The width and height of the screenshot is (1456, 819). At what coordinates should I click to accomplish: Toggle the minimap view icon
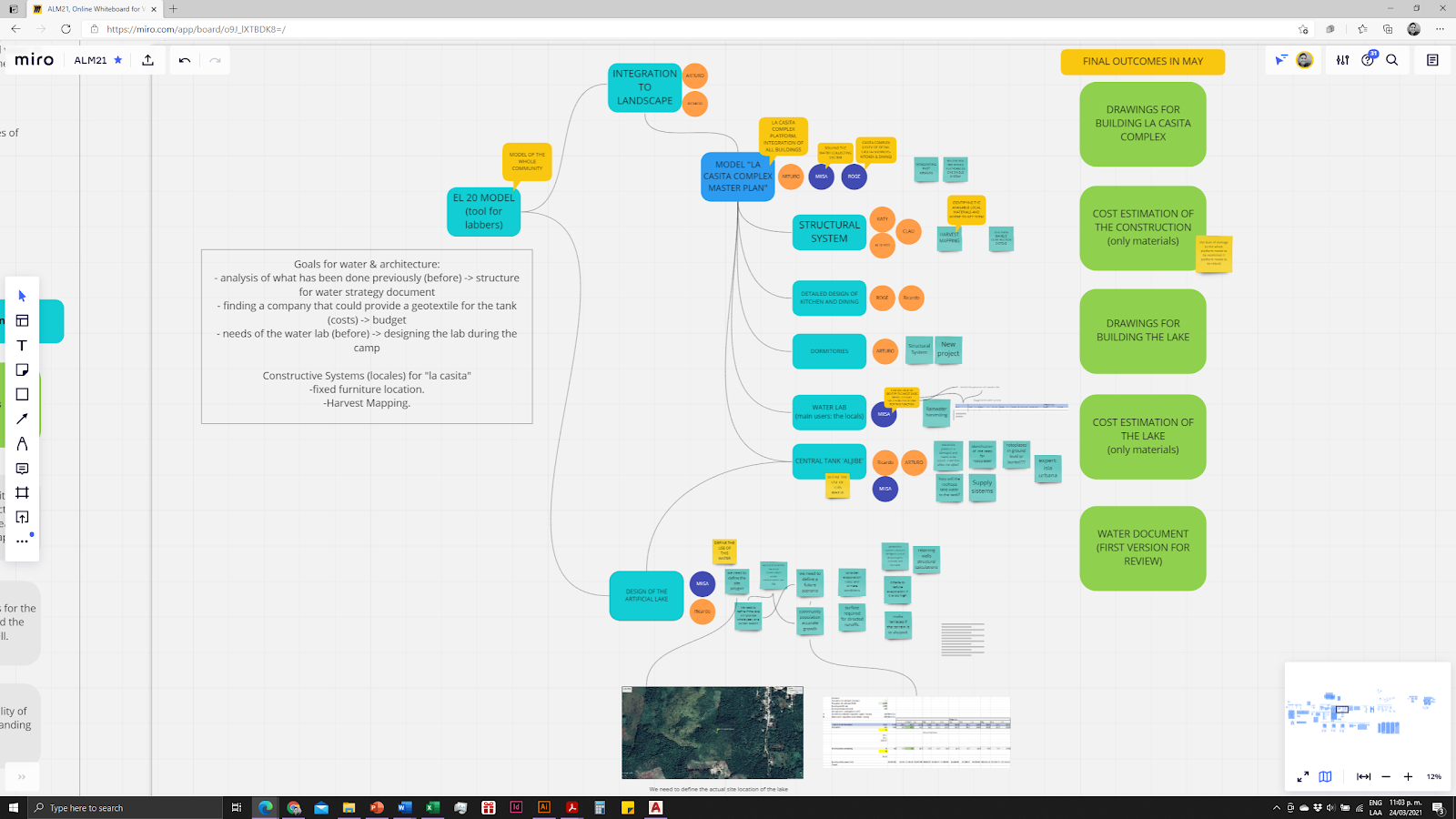[1325, 776]
